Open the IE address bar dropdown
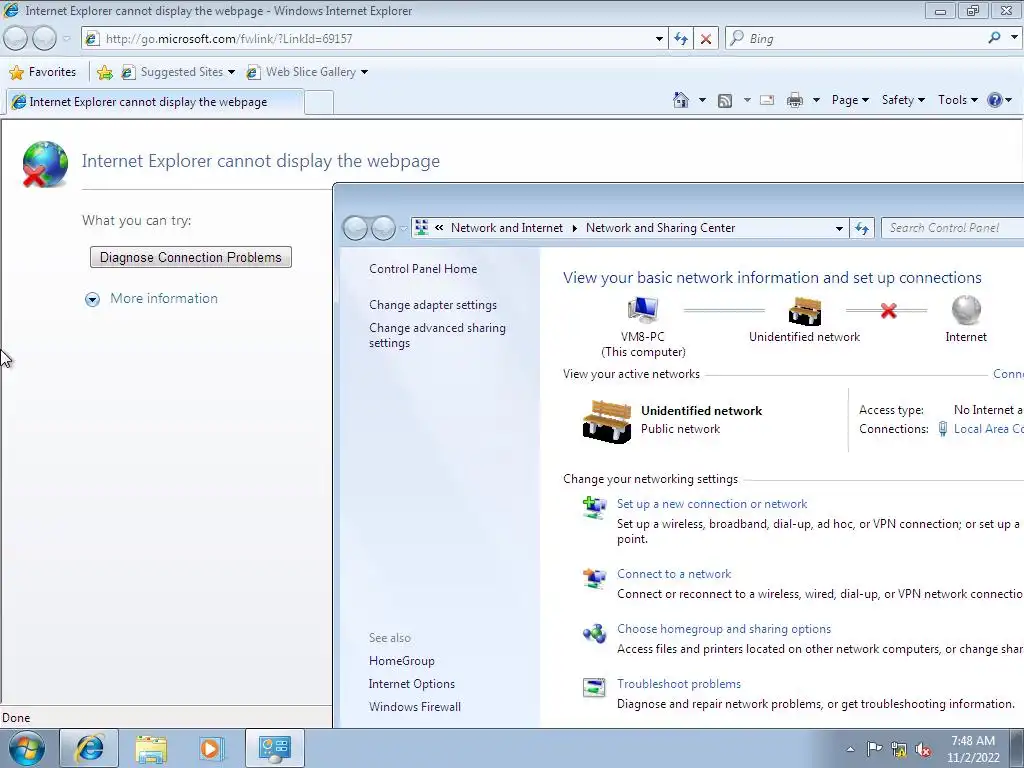Viewport: 1024px width, 768px height. 659,39
